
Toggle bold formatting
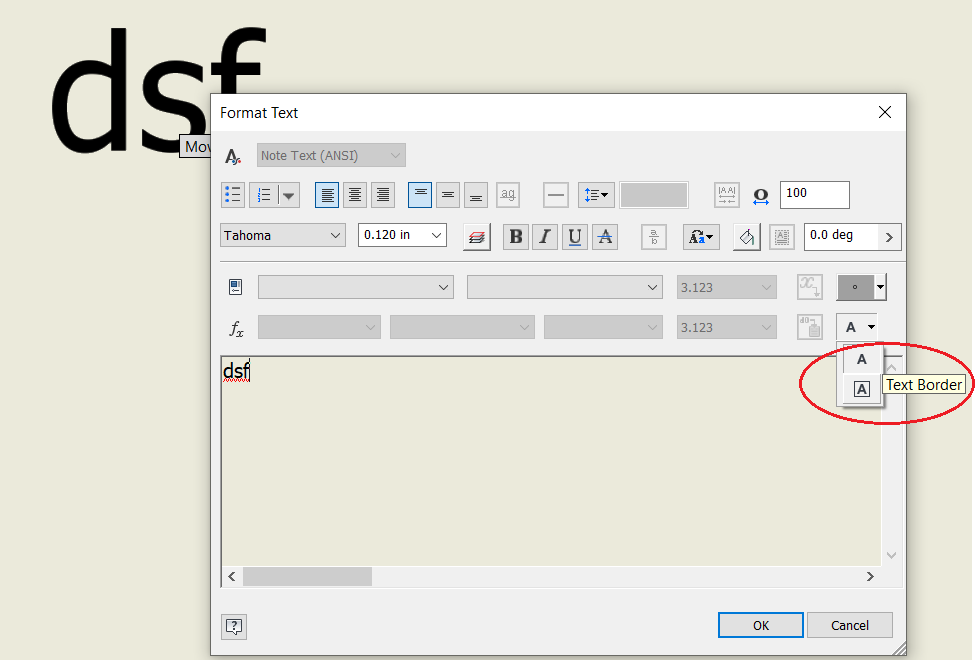point(516,237)
